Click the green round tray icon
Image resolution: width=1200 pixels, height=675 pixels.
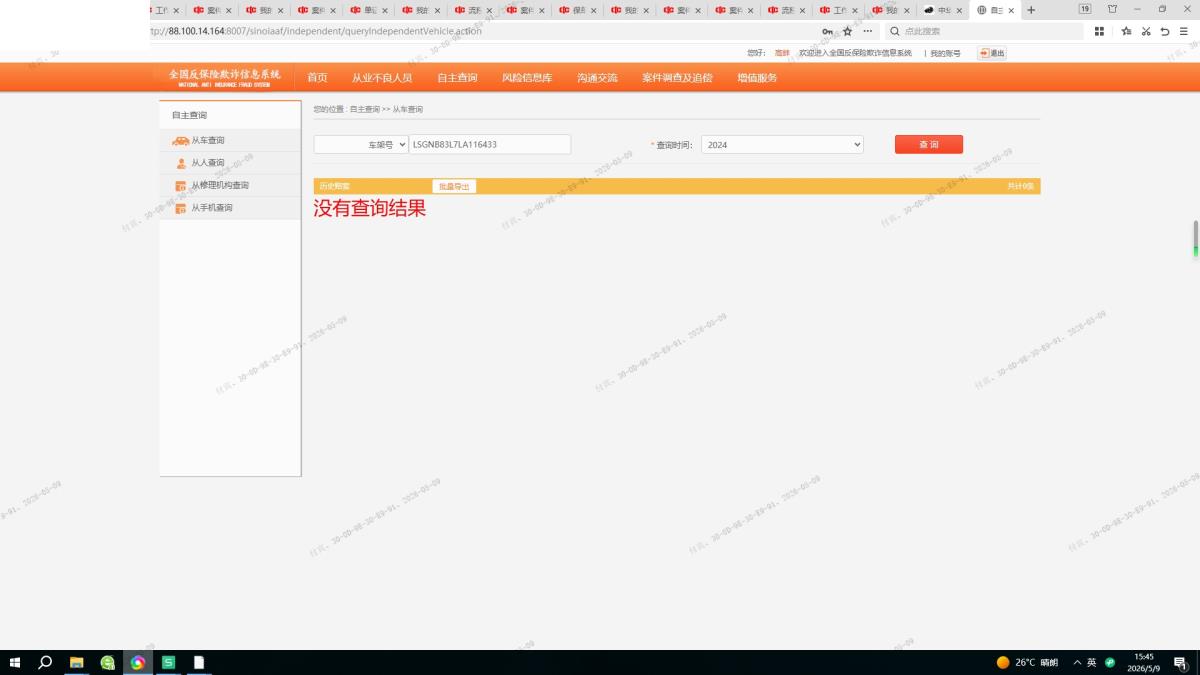click(1110, 662)
